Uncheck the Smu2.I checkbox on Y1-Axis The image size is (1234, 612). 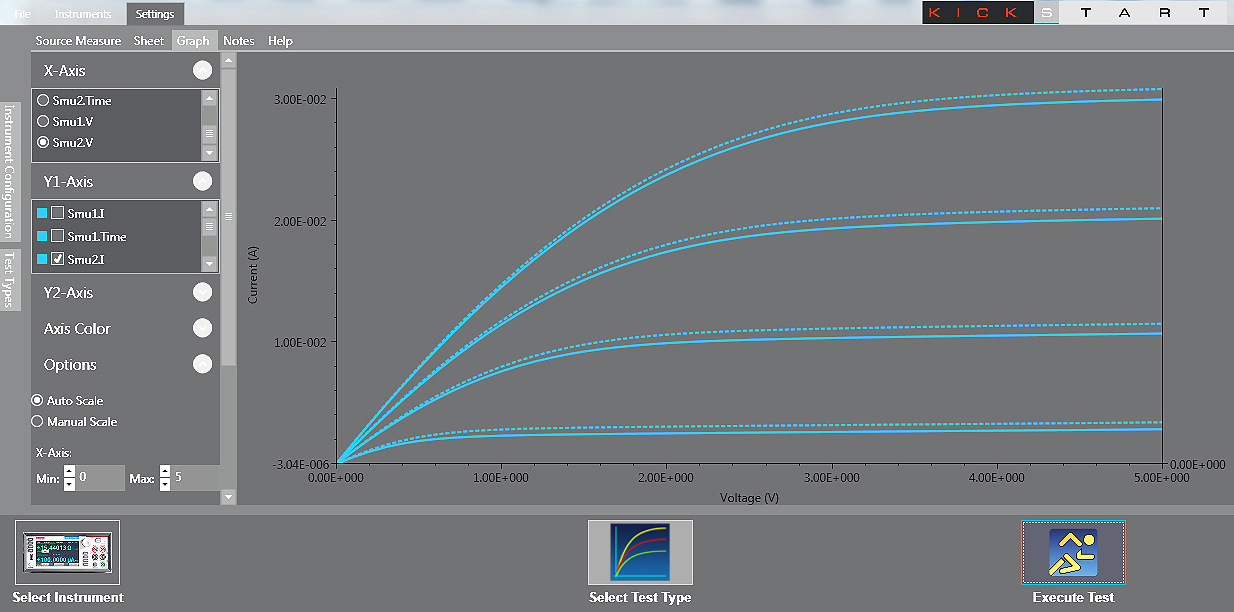58,259
